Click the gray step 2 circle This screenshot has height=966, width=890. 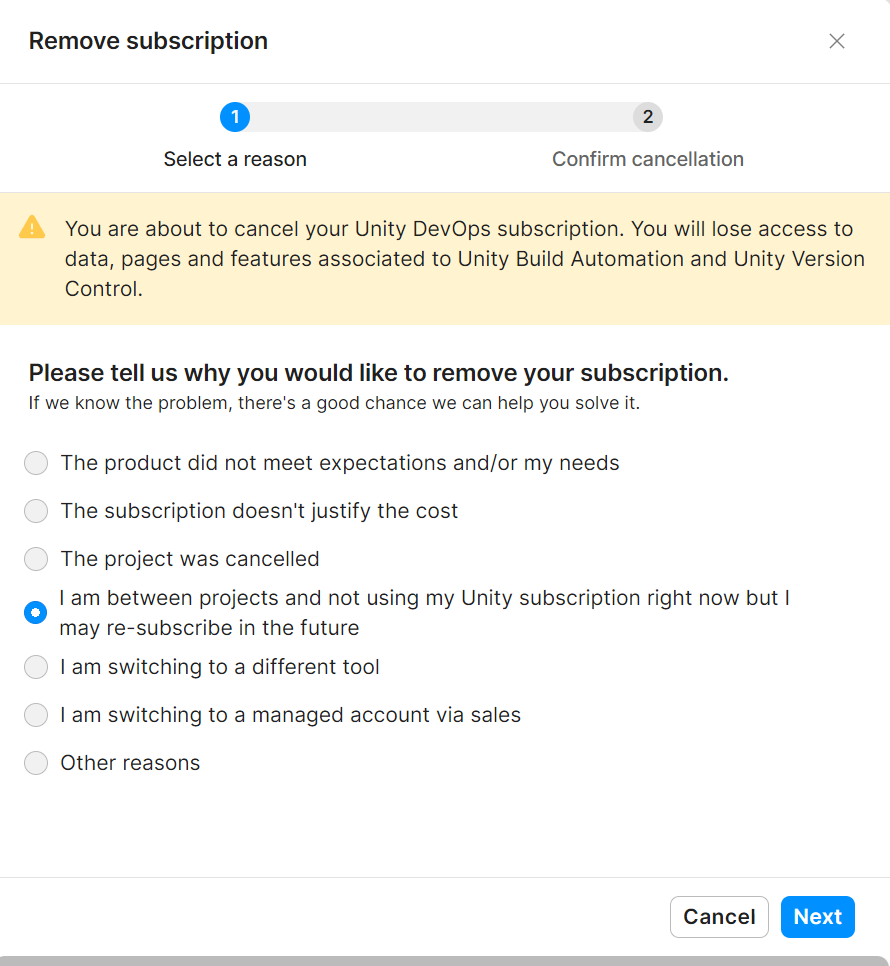(x=648, y=117)
